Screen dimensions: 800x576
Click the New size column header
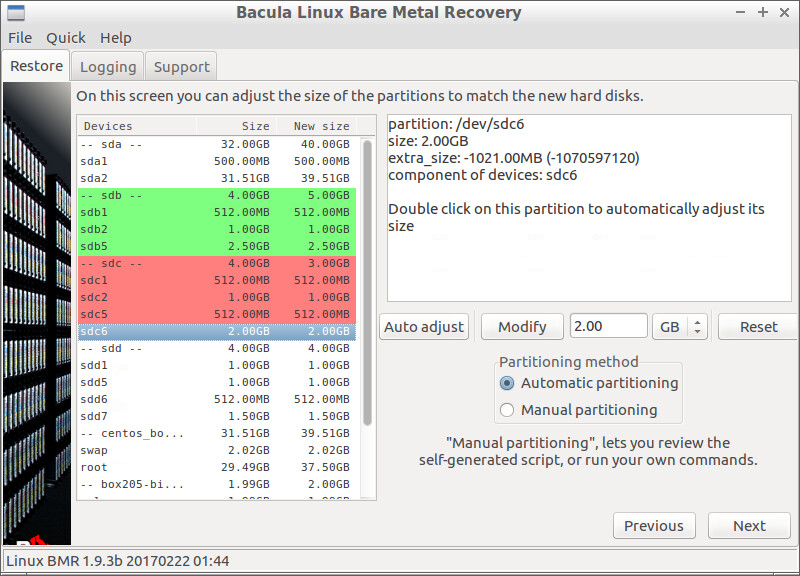316,126
